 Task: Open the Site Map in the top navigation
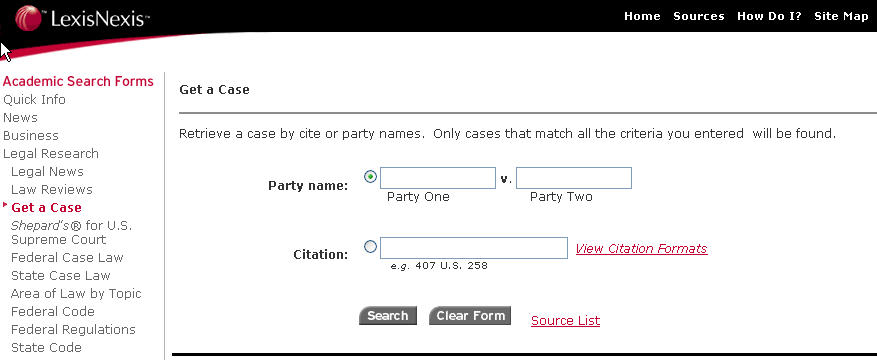pyautogui.click(x=841, y=16)
